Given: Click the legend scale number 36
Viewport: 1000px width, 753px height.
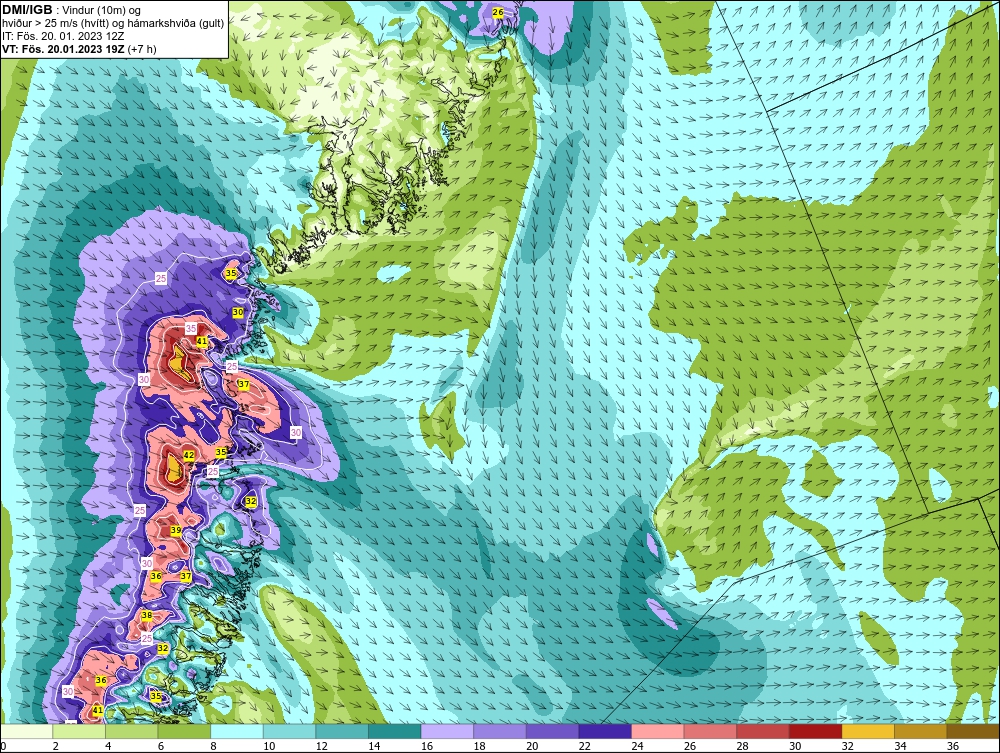Looking at the screenshot, I should pyautogui.click(x=953, y=746).
